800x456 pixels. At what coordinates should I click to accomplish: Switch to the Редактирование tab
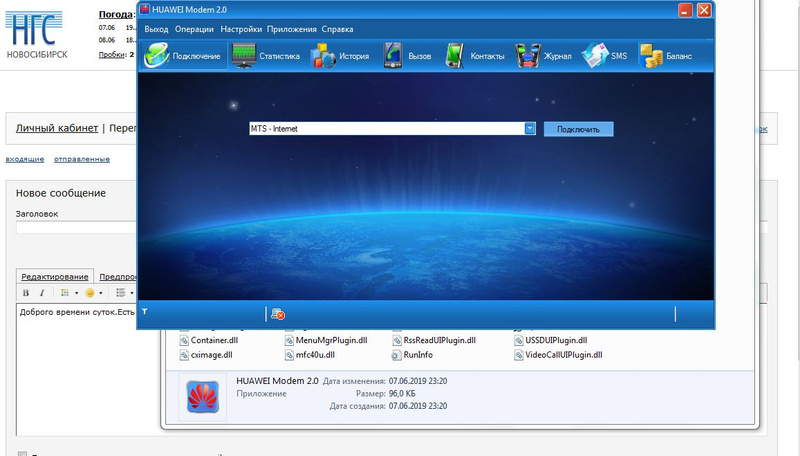55,276
